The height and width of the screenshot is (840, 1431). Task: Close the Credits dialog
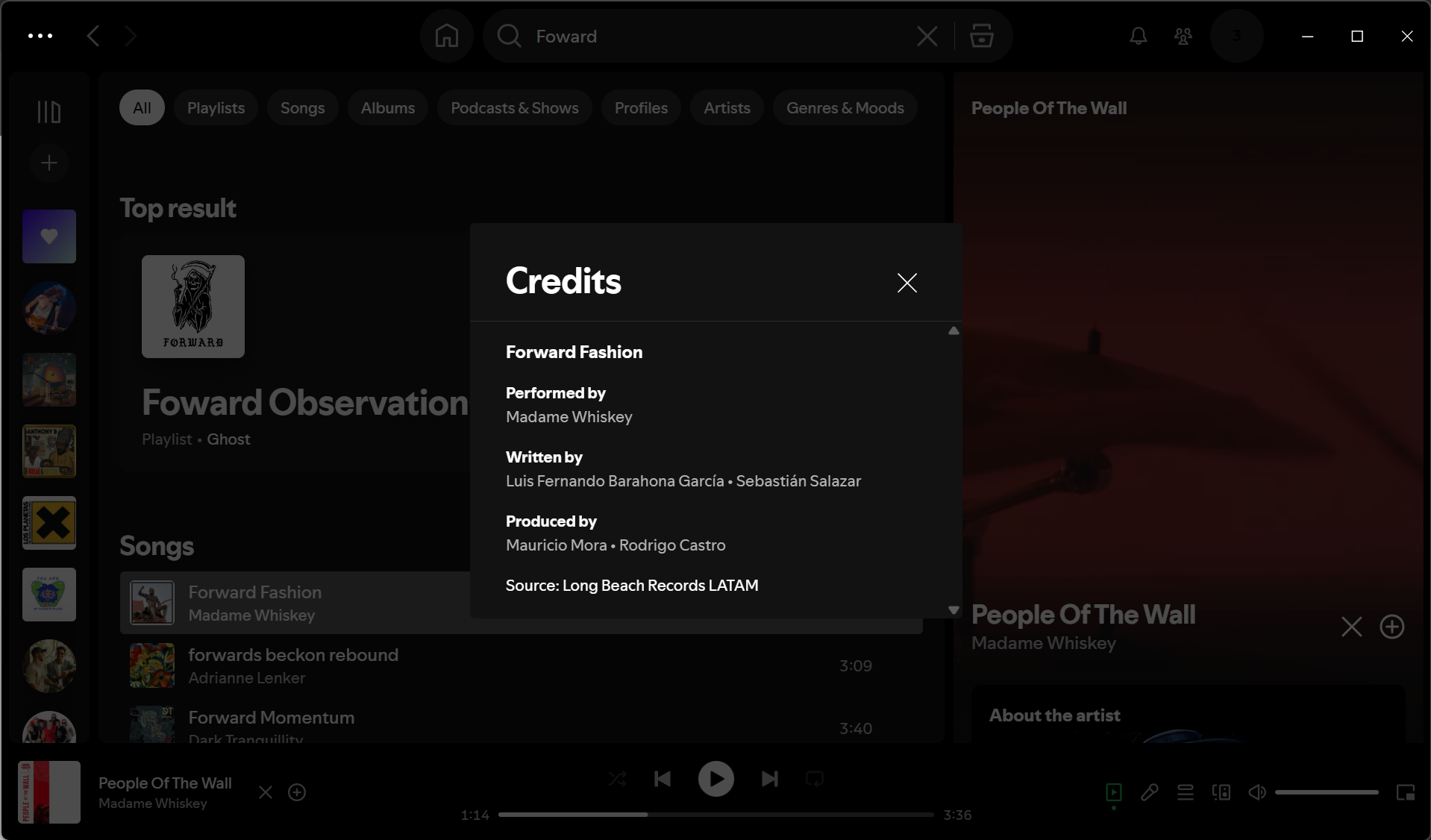(906, 283)
